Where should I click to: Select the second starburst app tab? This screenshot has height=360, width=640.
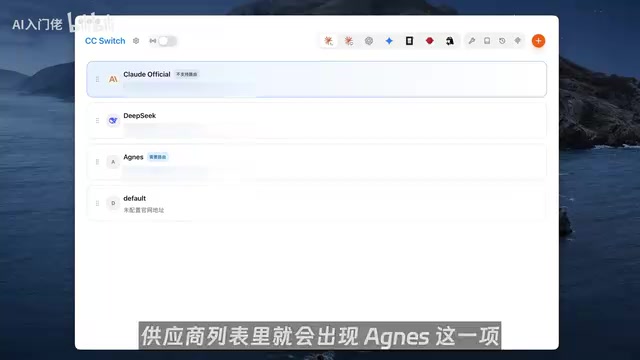tap(349, 41)
